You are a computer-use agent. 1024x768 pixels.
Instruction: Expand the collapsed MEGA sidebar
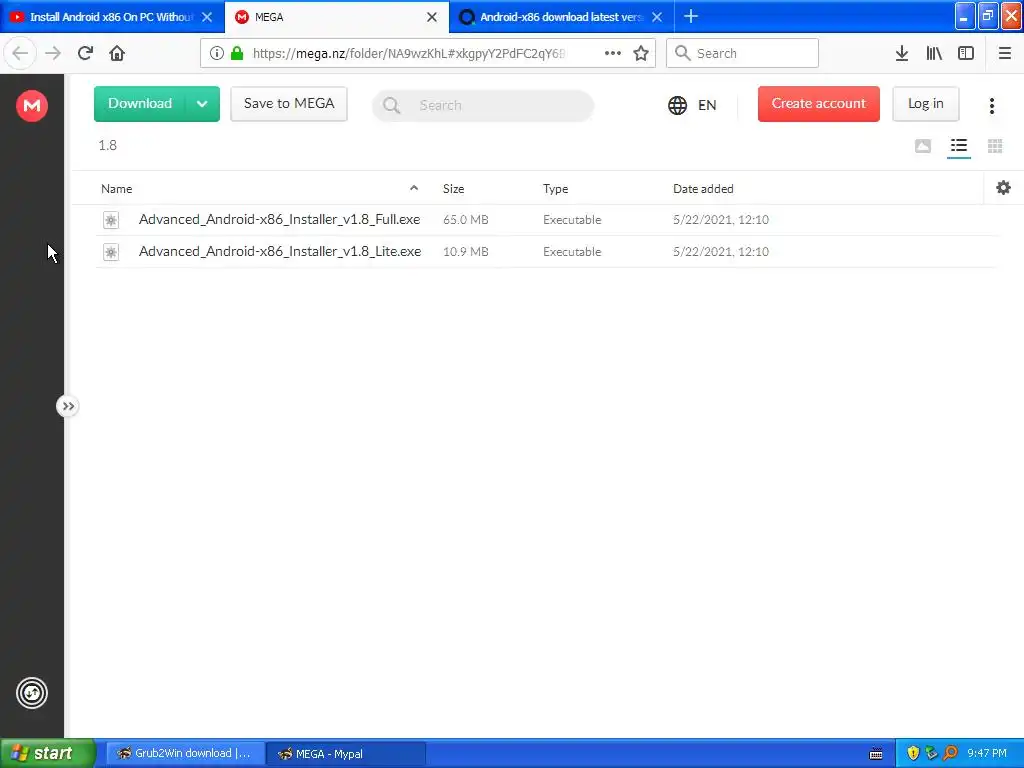point(68,406)
